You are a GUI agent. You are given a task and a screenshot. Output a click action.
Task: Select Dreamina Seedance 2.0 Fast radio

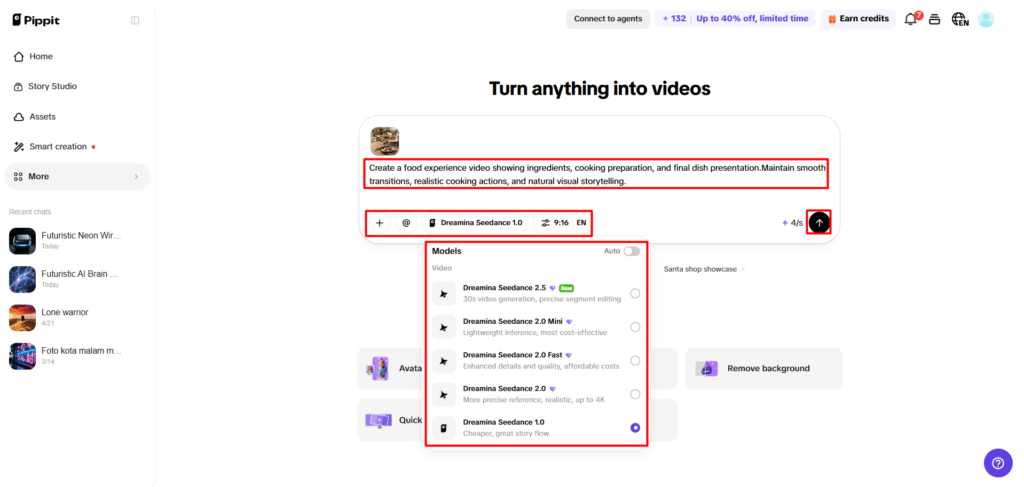[635, 360]
